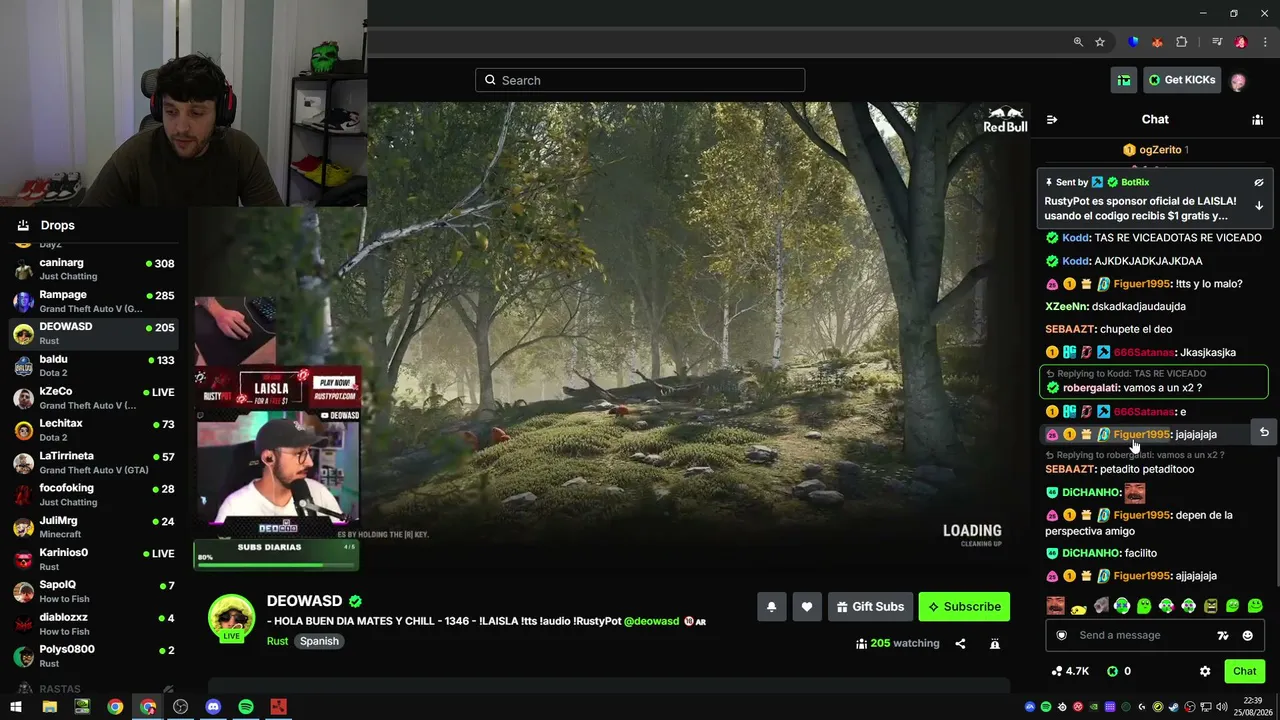The image size is (1280, 720).
Task: Open the Kick profile avatar menu
Action: coord(1238,81)
